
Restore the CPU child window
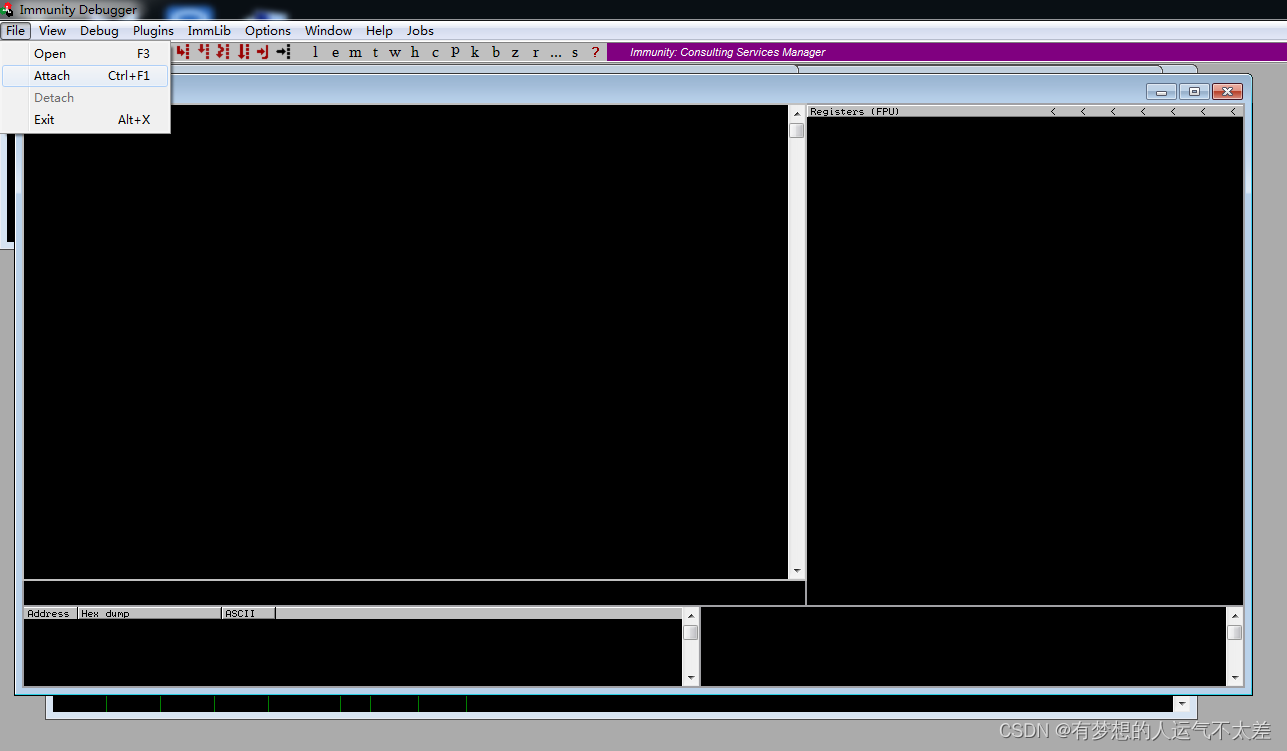pyautogui.click(x=1194, y=91)
